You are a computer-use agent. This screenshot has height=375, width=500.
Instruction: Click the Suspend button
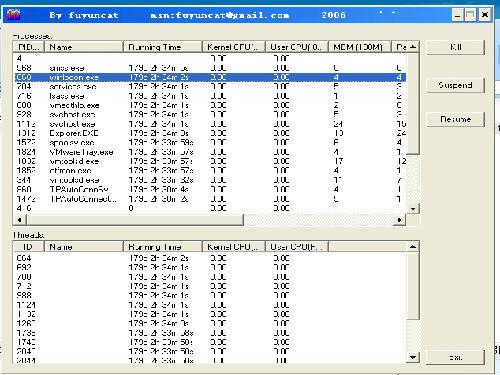pos(455,85)
